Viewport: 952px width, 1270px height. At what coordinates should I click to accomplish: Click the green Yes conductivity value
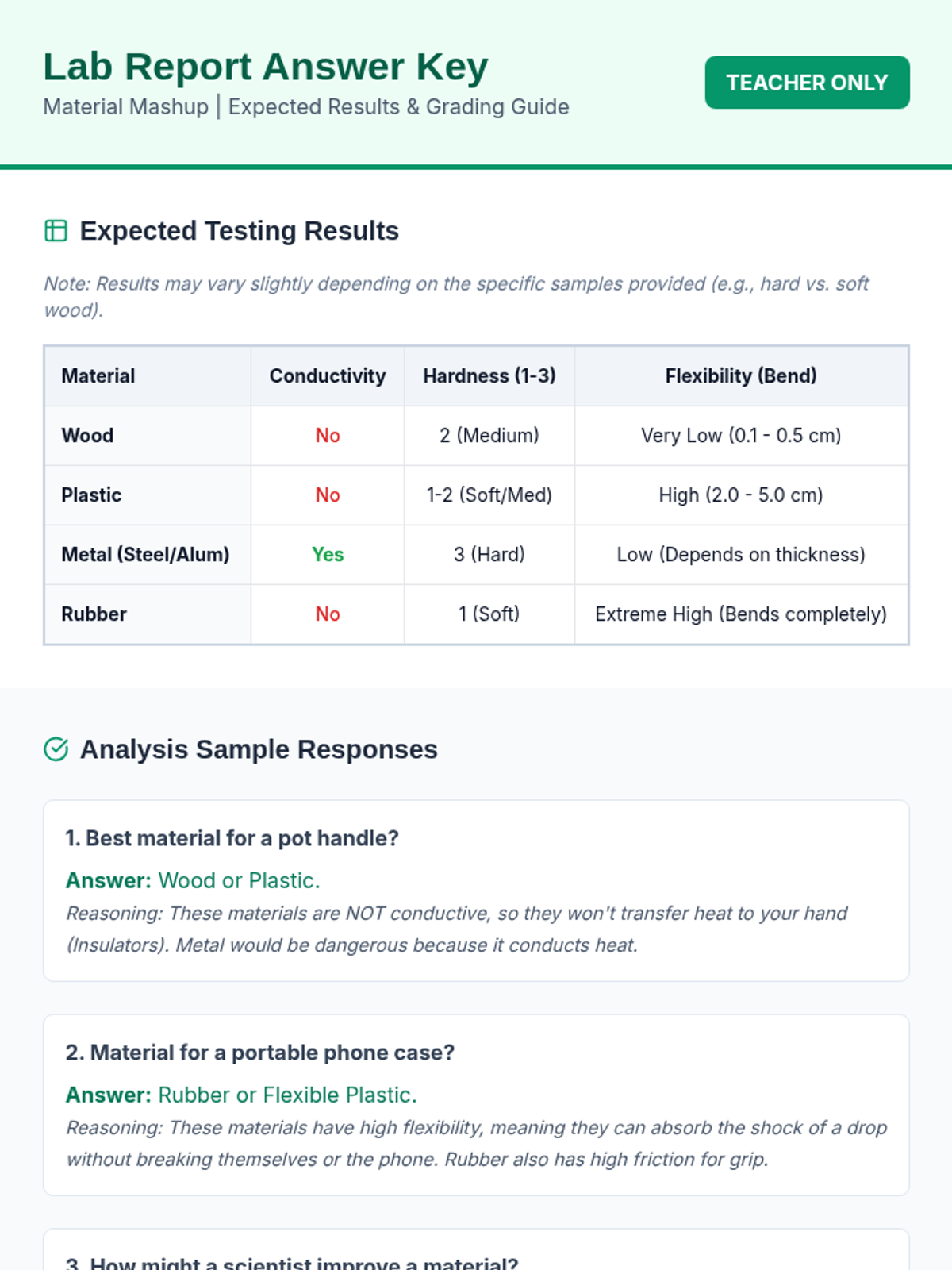[x=327, y=555]
